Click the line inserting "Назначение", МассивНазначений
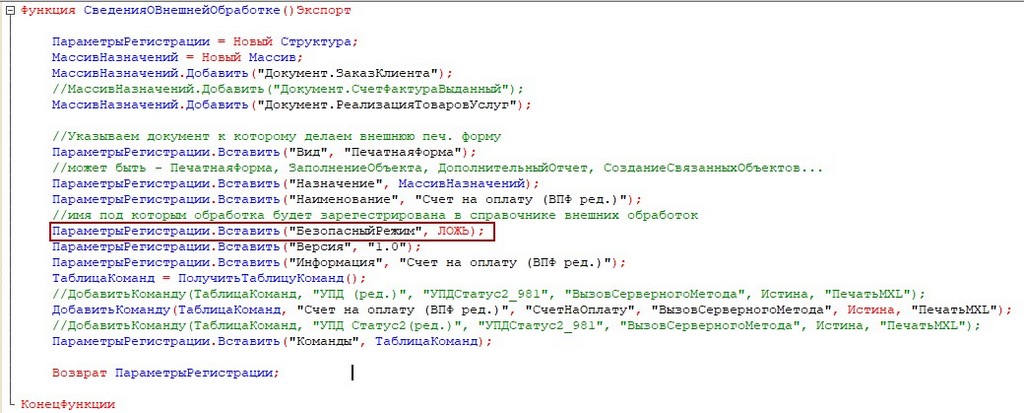Image resolution: width=1024 pixels, height=413 pixels. coord(295,184)
